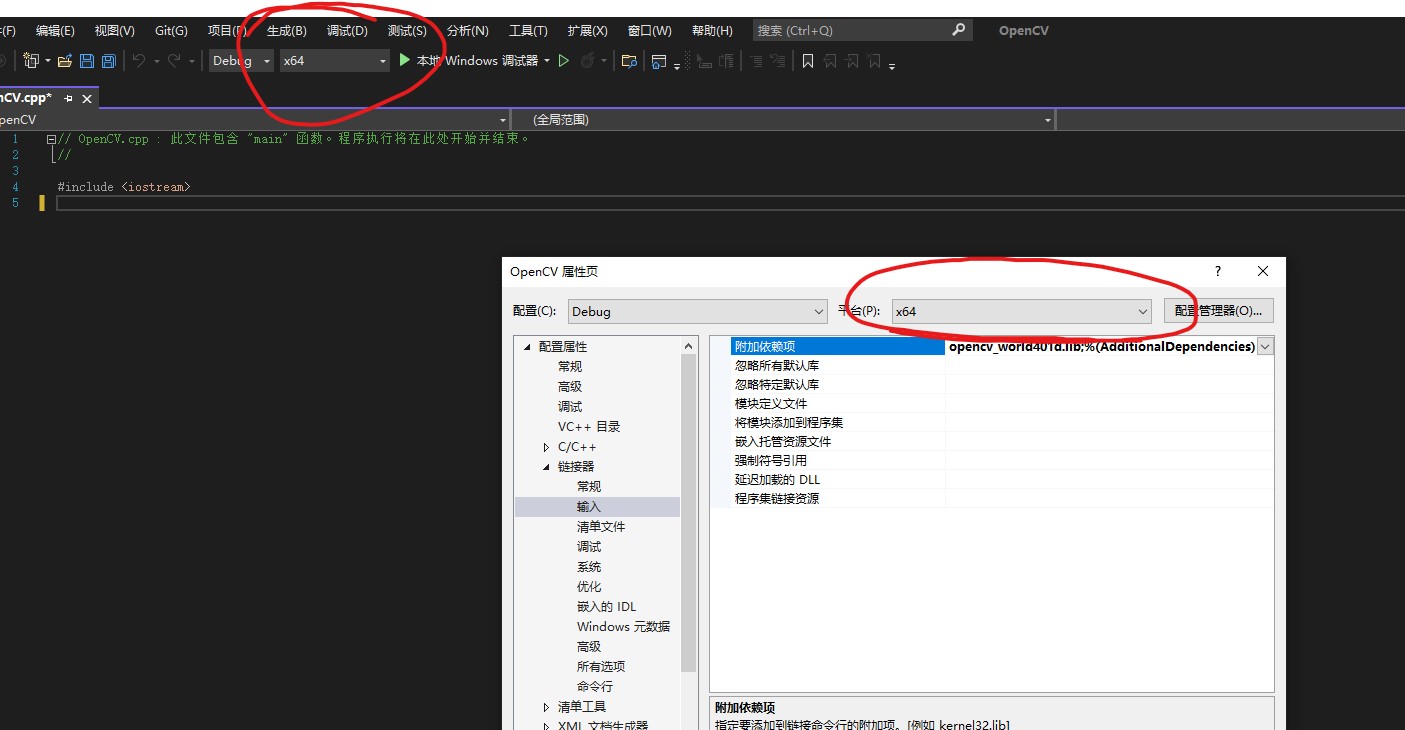Click the save file icon

(87, 61)
